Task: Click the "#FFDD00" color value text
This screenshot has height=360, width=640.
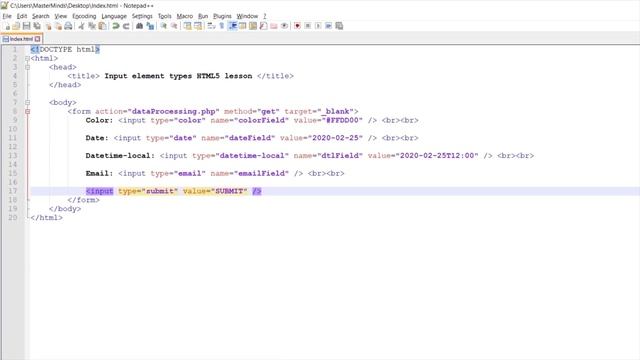Action: click(x=342, y=120)
